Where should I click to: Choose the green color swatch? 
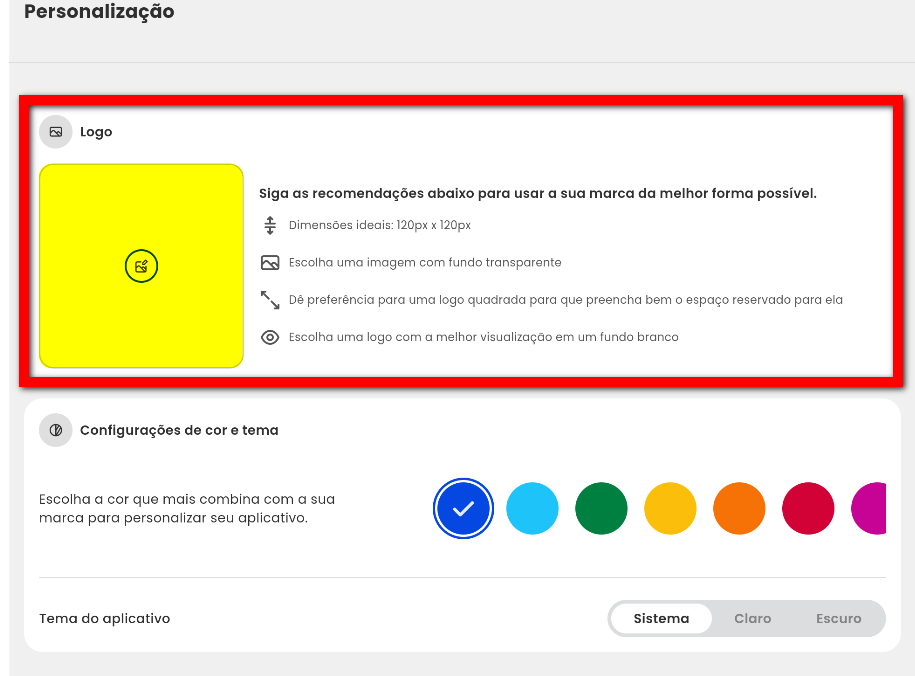point(601,508)
